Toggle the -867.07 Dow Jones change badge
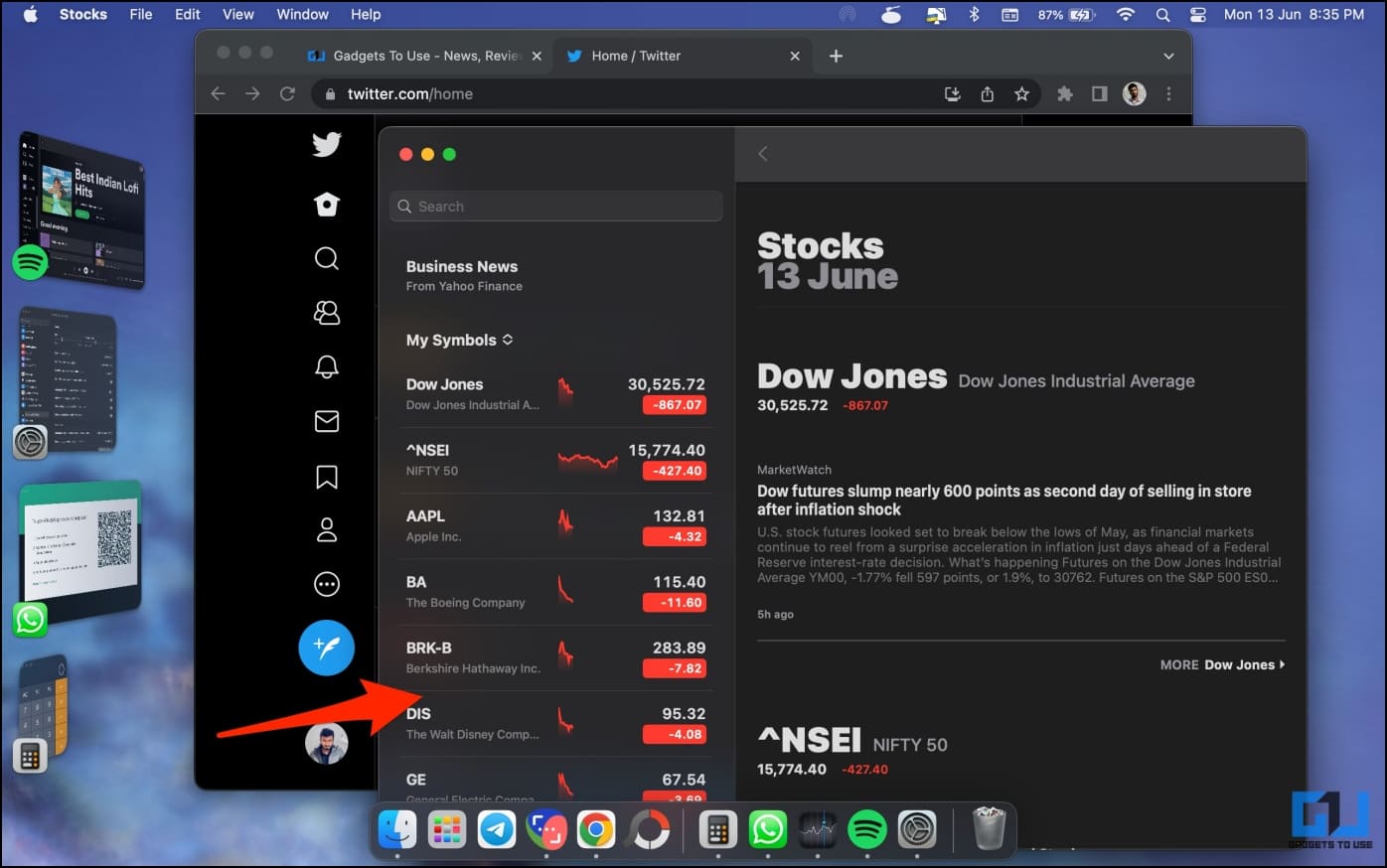 point(675,405)
